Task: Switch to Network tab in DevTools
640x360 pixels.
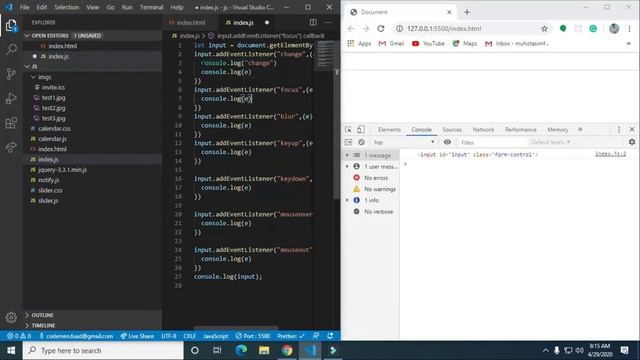Action: pos(483,129)
